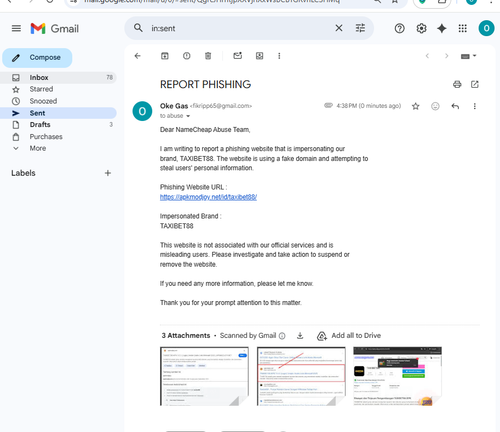This screenshot has height=432, width=500.
Task: Open the Google account avatar
Action: pos(486,28)
